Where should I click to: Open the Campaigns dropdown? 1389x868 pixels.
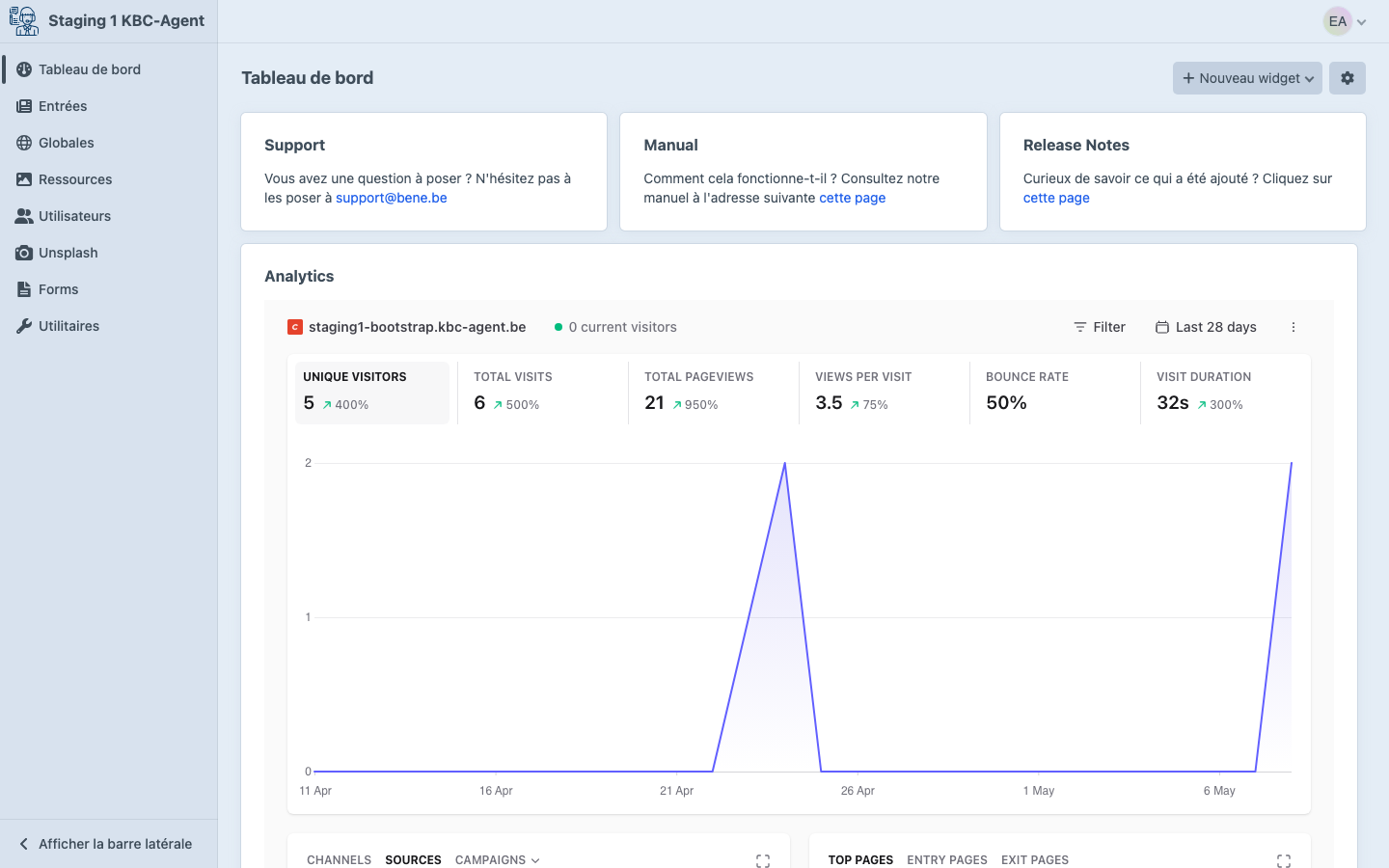pos(498,859)
